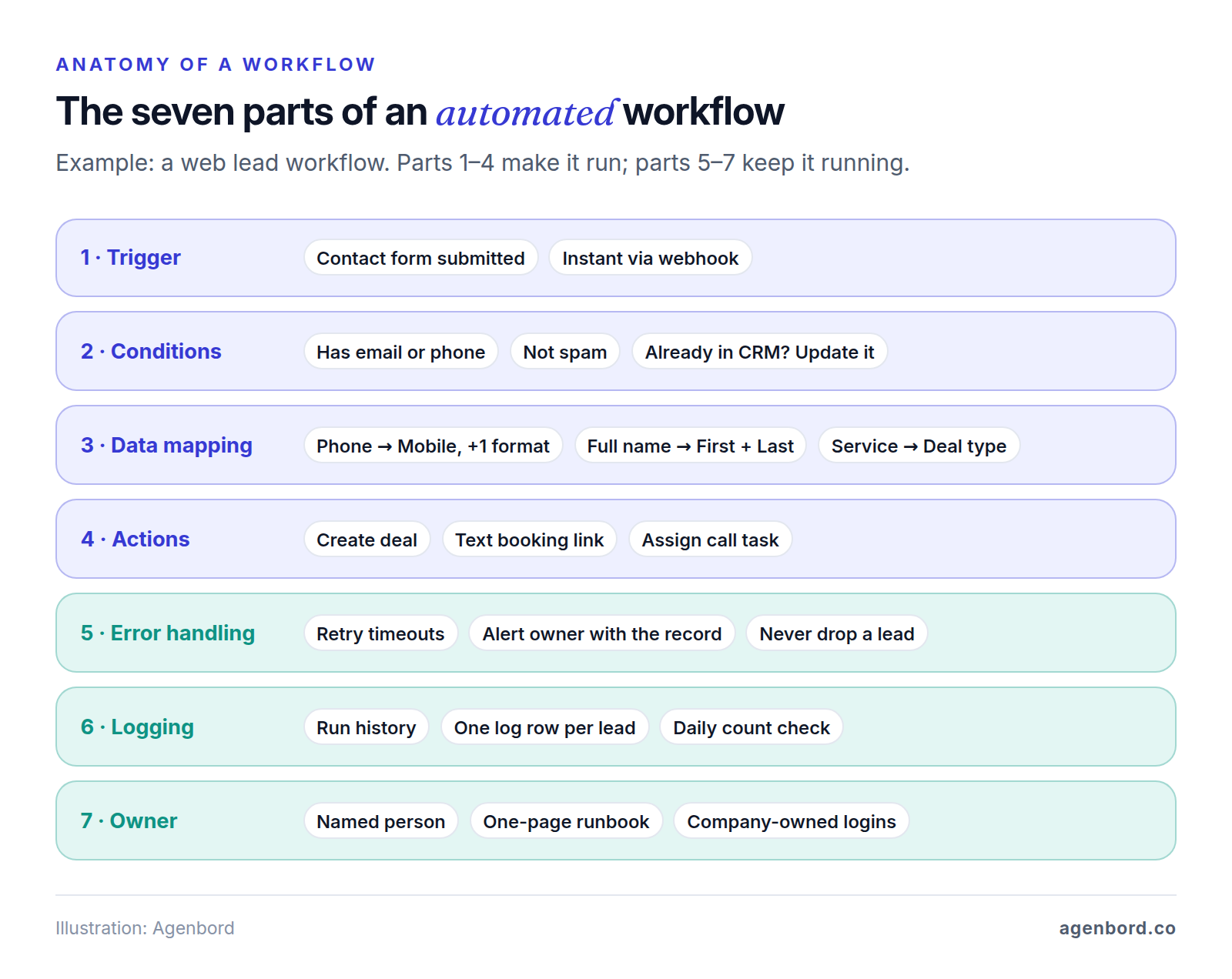
Task: Click the '4 · Actions' row label
Action: [135, 539]
